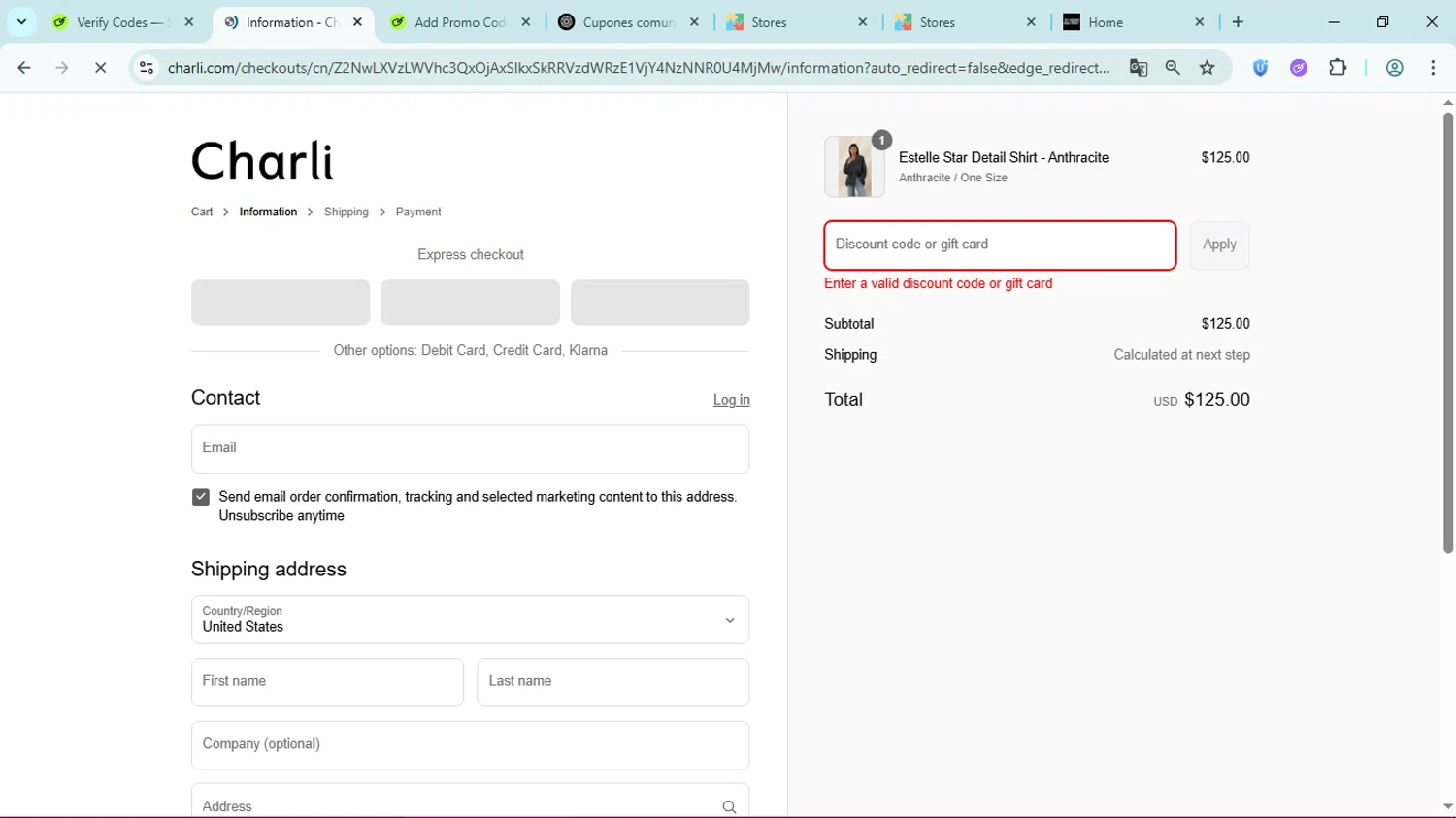Click the middle express checkout button
The height and width of the screenshot is (818, 1456).
[470, 302]
